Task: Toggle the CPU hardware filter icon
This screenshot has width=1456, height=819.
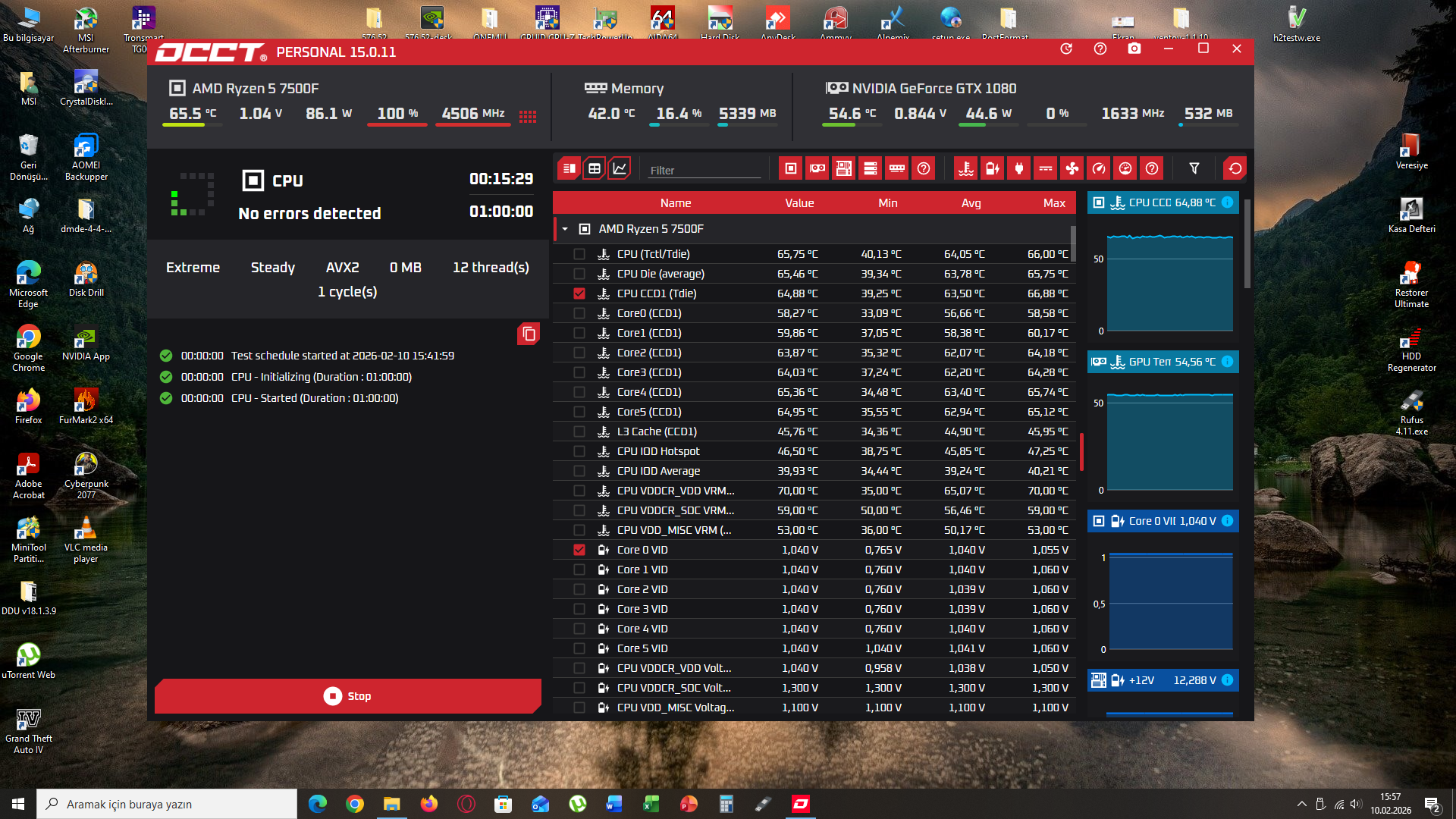Action: 790,168
